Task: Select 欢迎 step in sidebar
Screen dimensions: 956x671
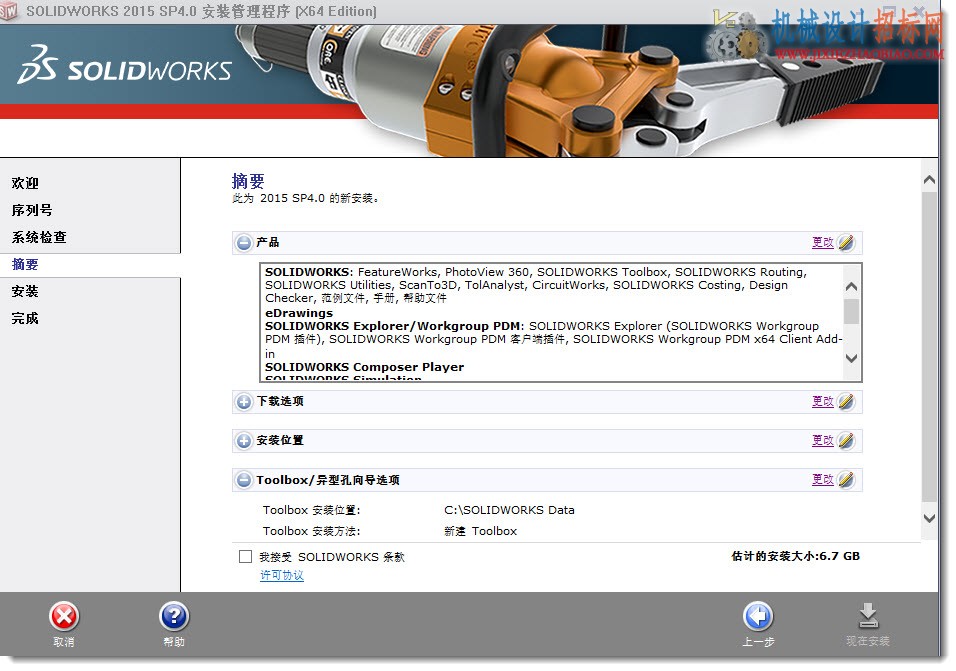Action: click(x=25, y=183)
